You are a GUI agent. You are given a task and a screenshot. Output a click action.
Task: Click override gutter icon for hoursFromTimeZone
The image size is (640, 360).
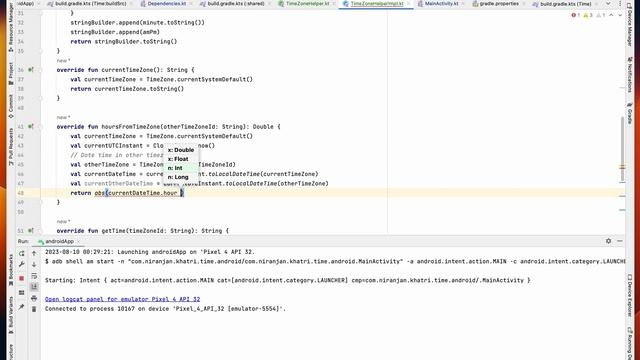click(x=31, y=127)
